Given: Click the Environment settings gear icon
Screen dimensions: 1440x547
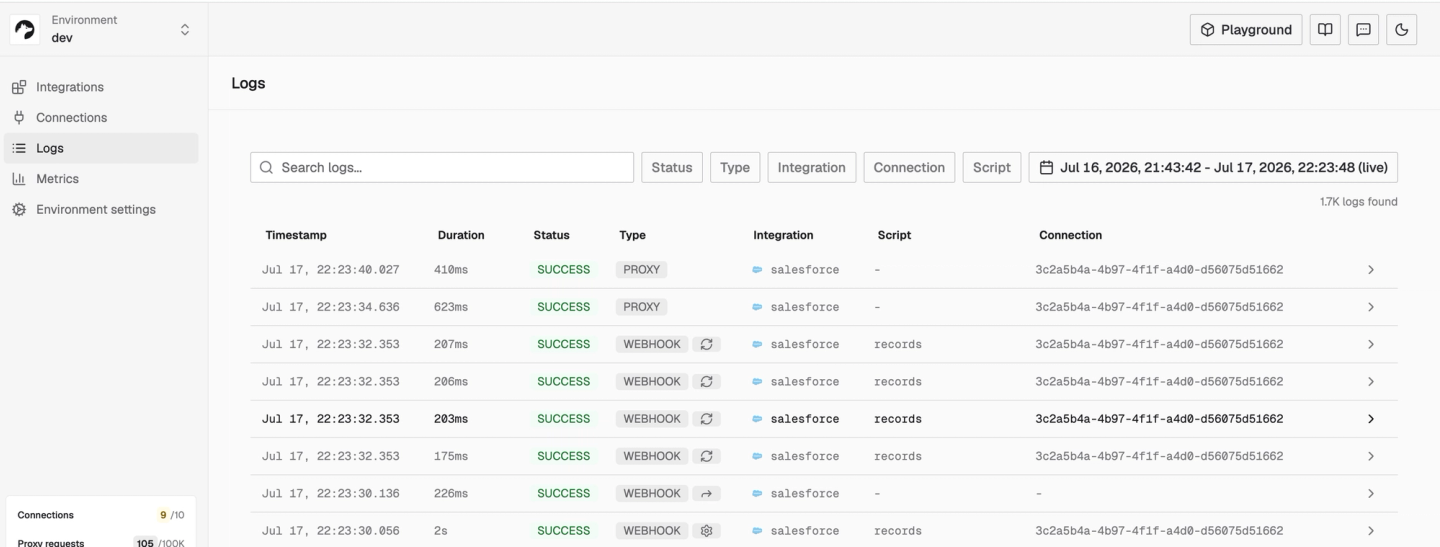Looking at the screenshot, I should (x=19, y=209).
